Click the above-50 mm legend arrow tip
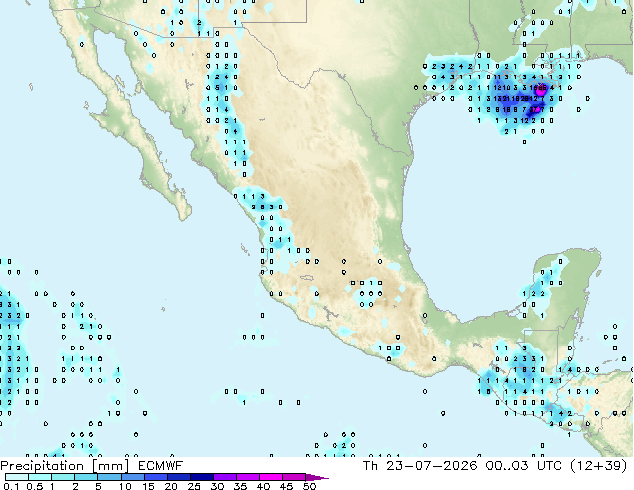This screenshot has height=490, width=634. point(317,477)
